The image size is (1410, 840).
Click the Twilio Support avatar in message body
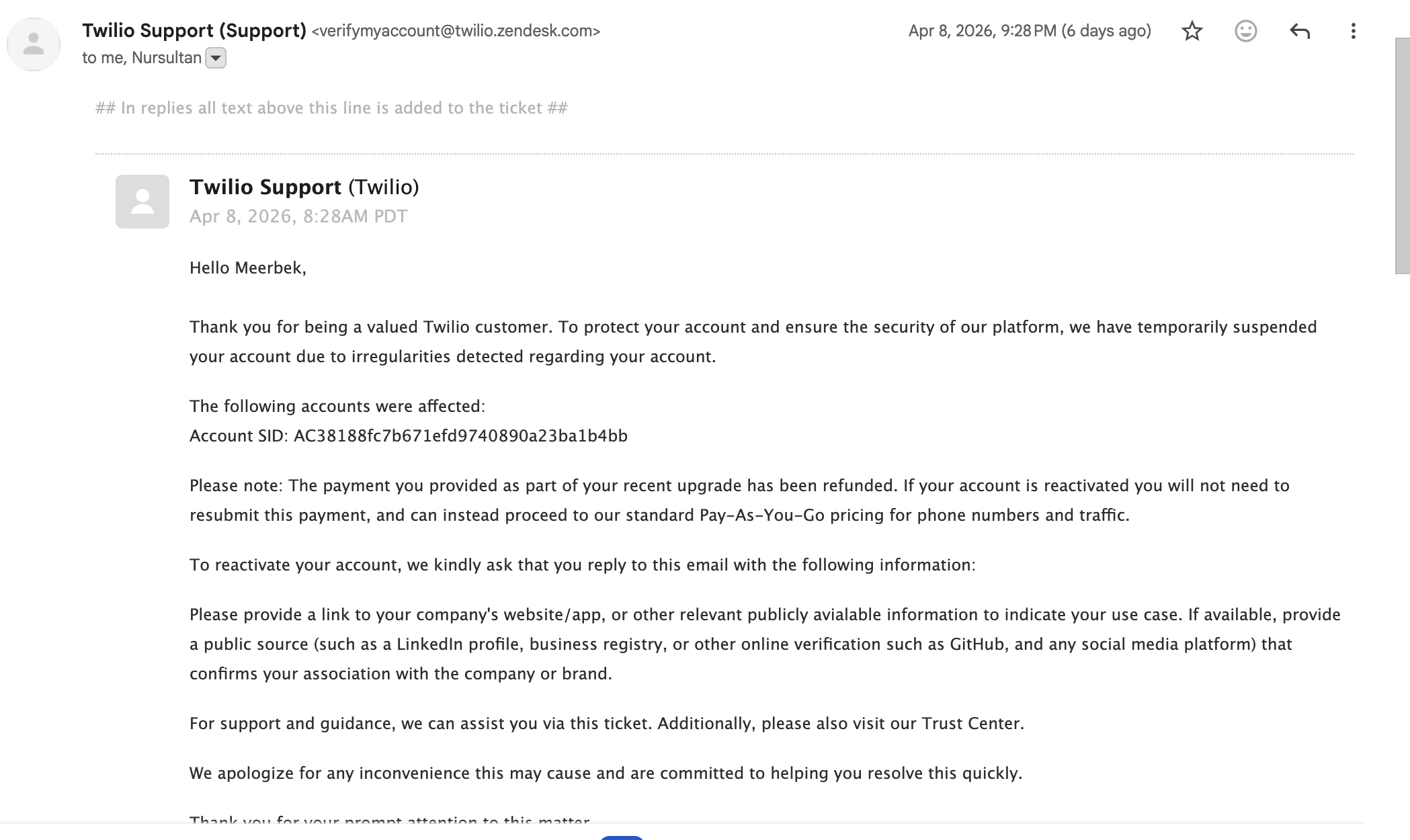pyautogui.click(x=142, y=202)
